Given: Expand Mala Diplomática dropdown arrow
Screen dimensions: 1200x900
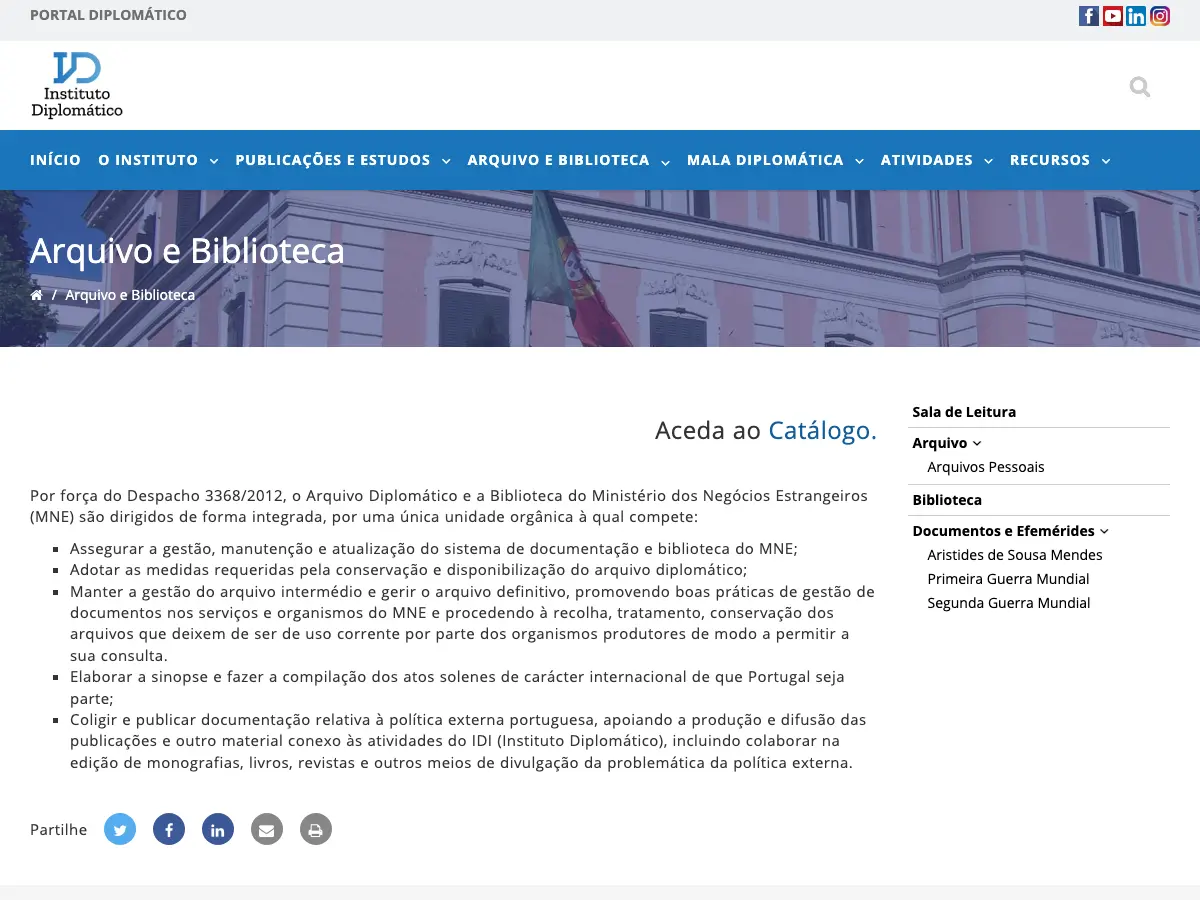Looking at the screenshot, I should pyautogui.click(x=859, y=161).
